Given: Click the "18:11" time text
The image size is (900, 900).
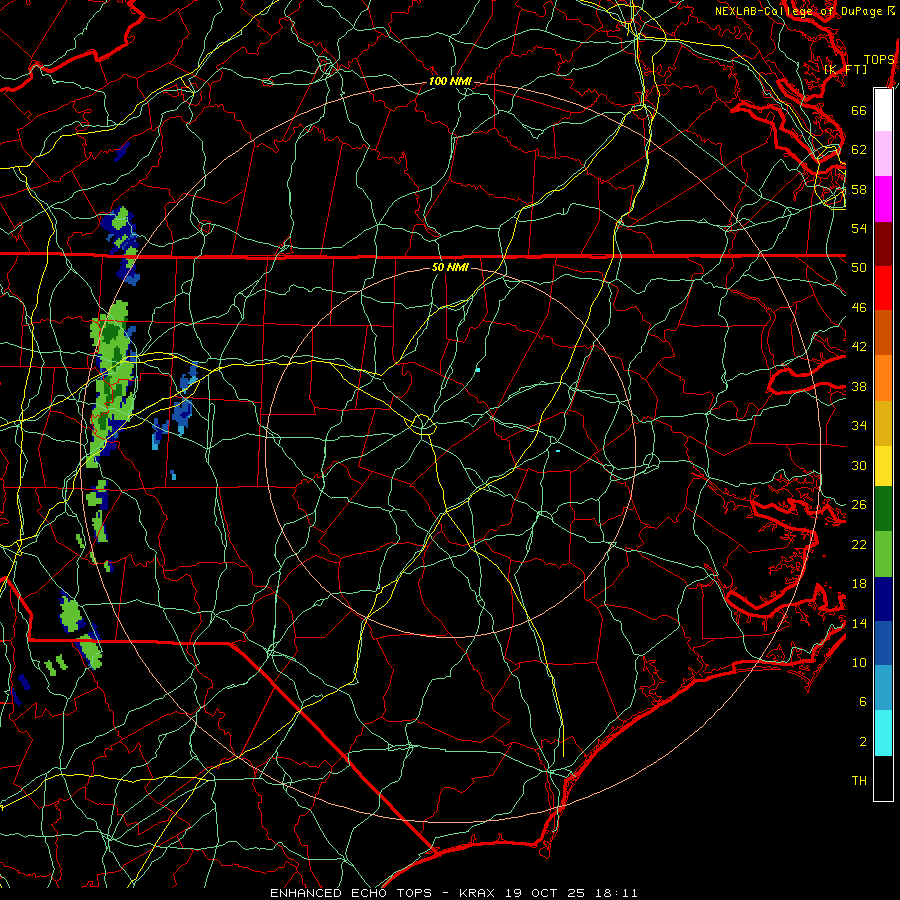Looking at the screenshot, I should (616, 893).
